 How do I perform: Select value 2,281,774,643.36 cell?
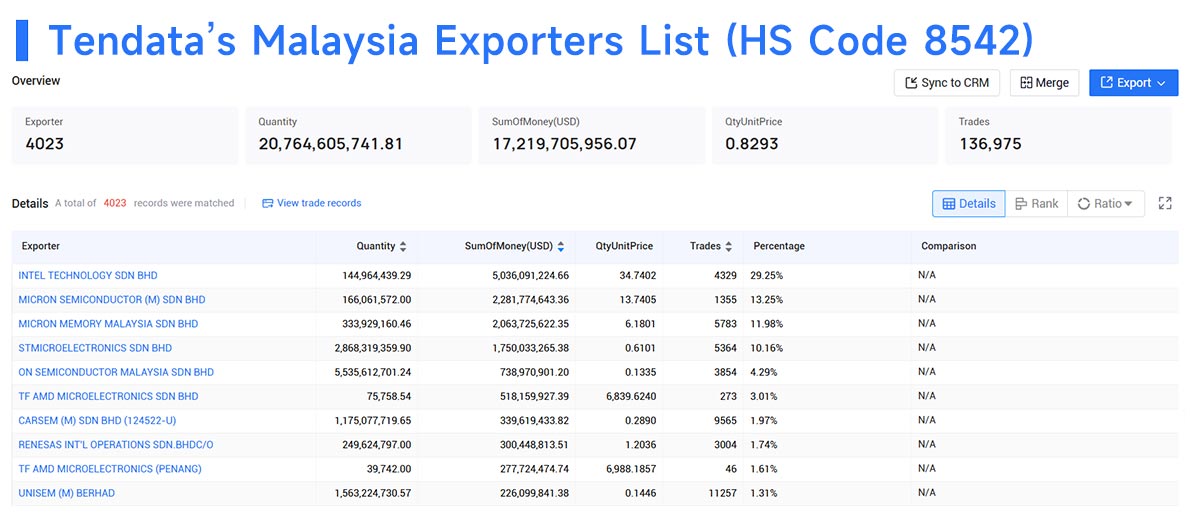click(x=530, y=300)
